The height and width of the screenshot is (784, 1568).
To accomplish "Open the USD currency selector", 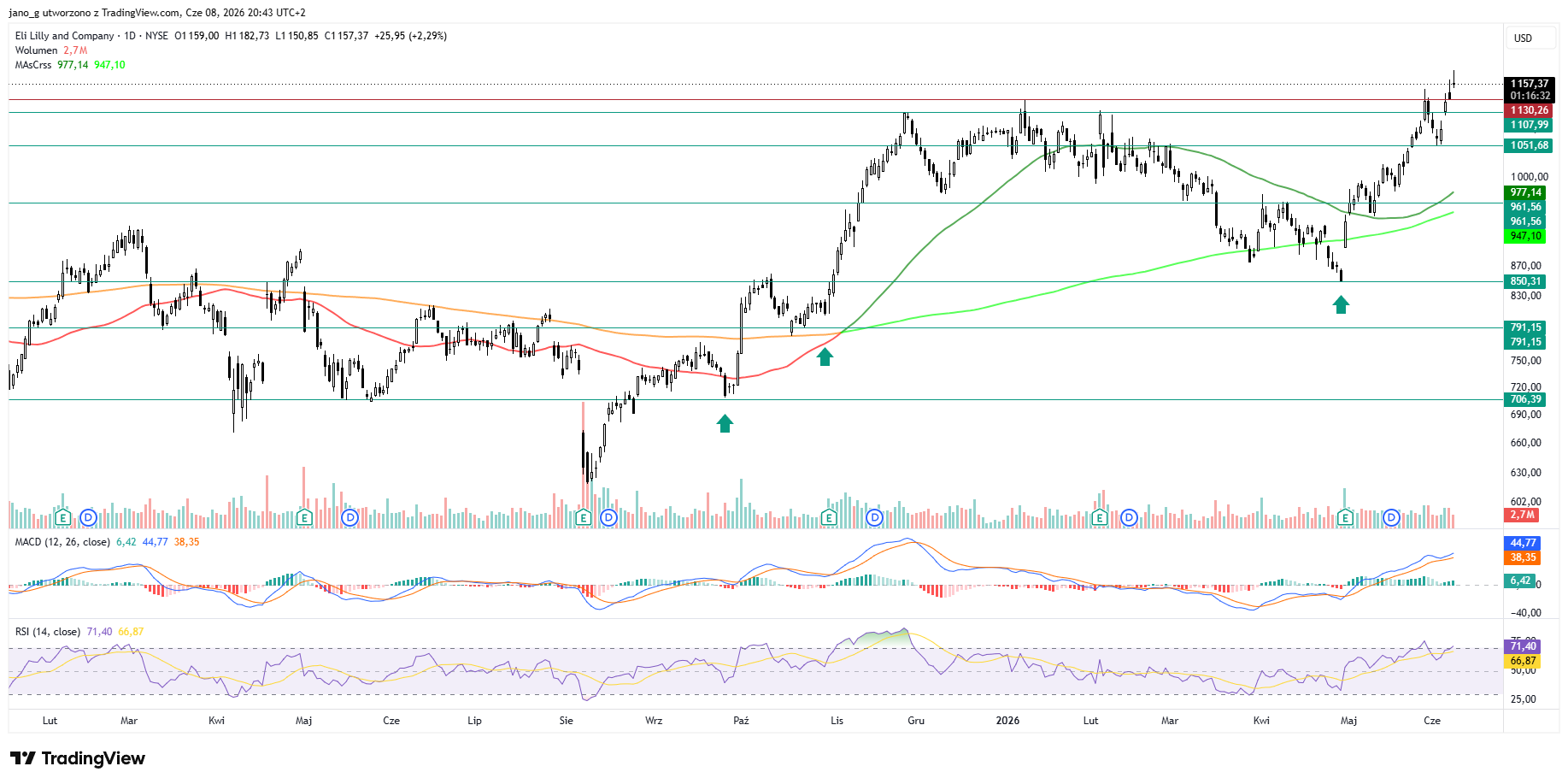I will coord(1524,38).
